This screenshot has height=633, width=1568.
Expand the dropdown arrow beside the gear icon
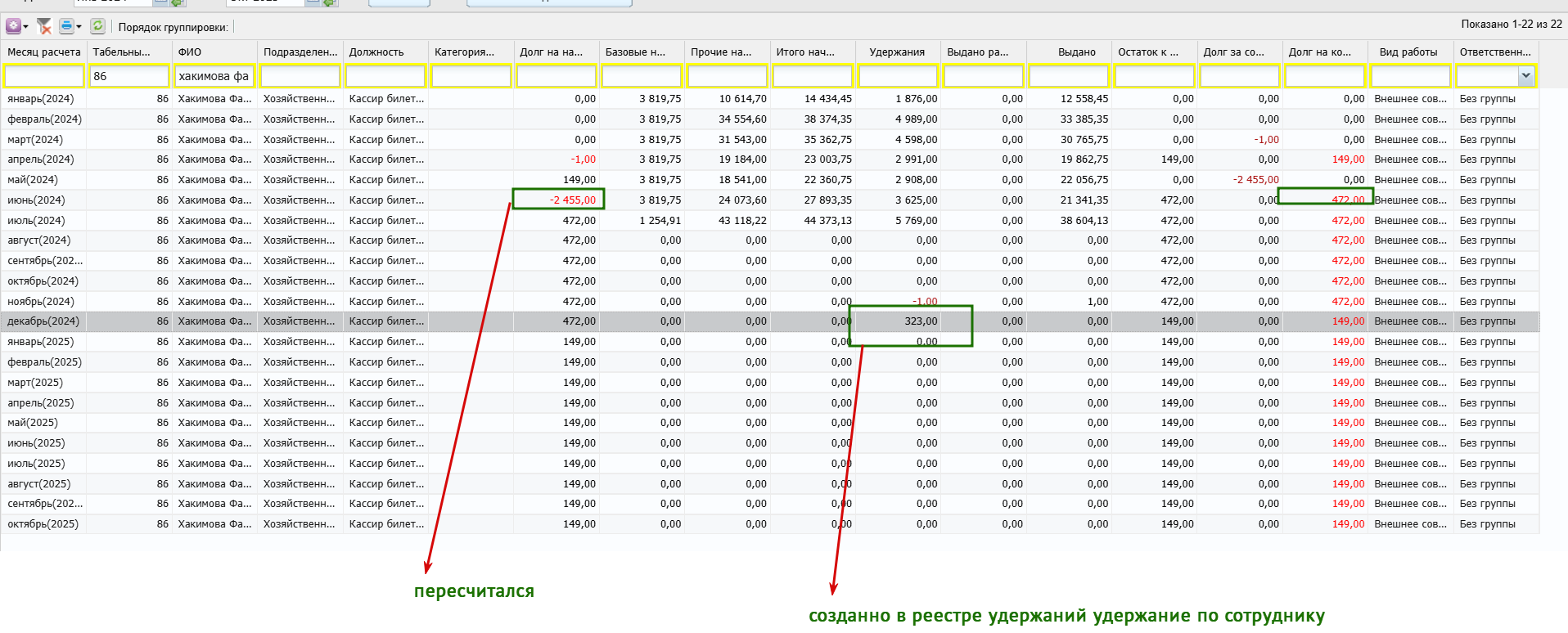(26, 27)
